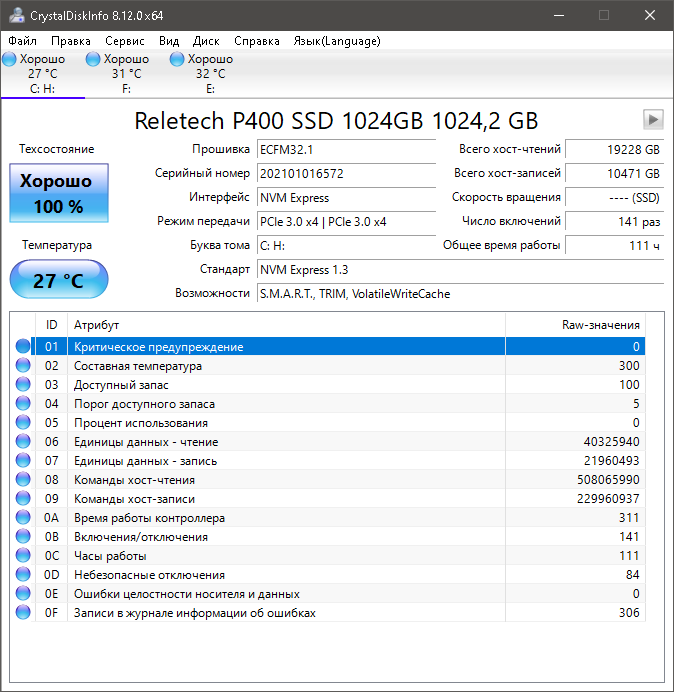This screenshot has height=692, width=674.
Task: Open the Сервис menu
Action: tap(125, 41)
